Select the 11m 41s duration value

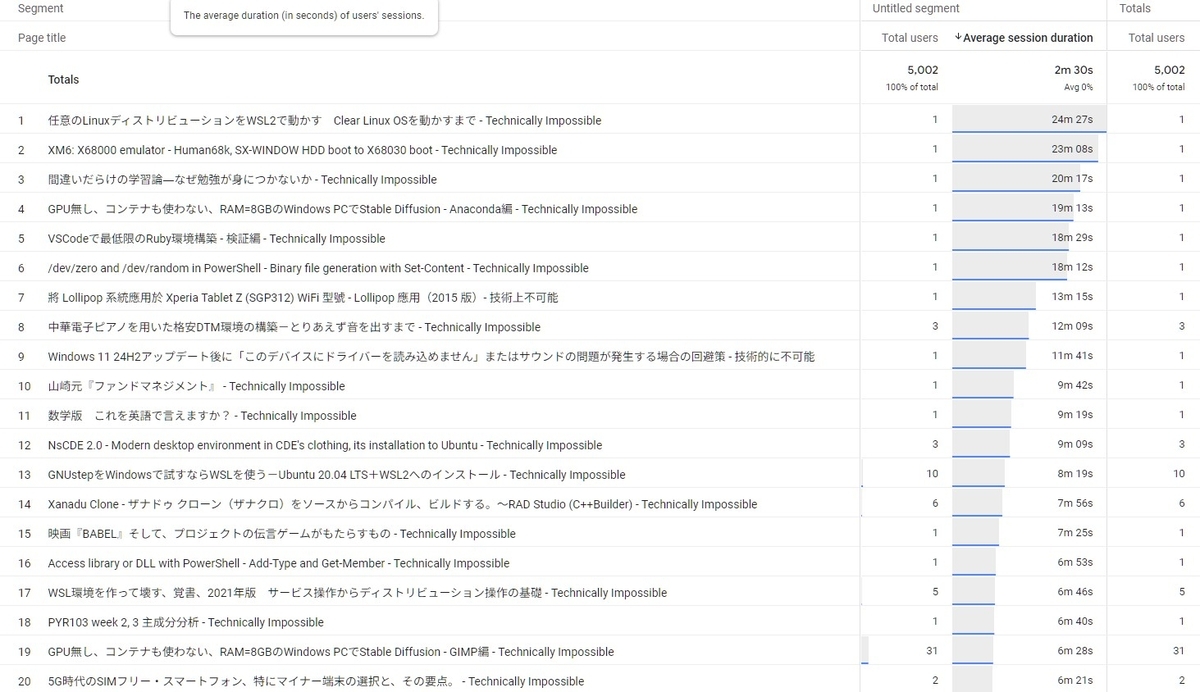pyautogui.click(x=1072, y=356)
